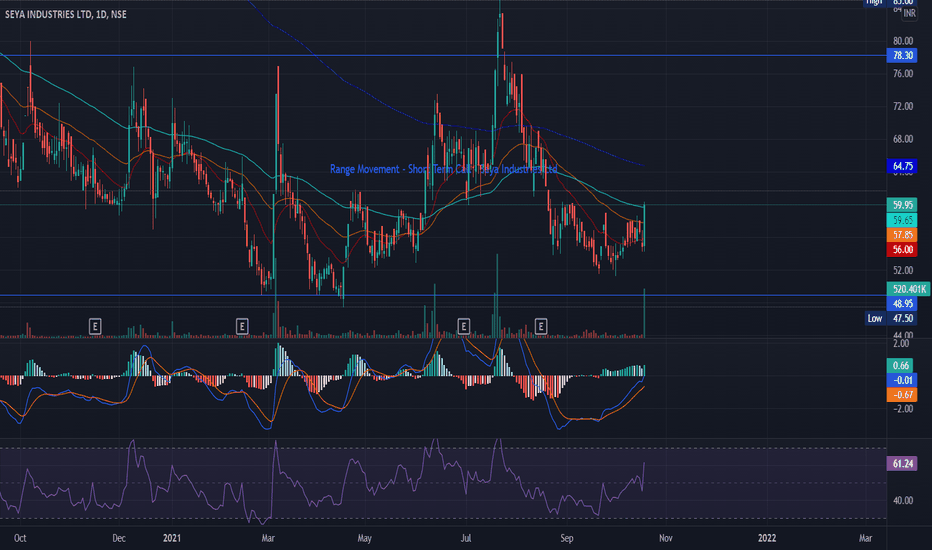
Task: Click the 520.401K volume label
Action: tap(908, 289)
